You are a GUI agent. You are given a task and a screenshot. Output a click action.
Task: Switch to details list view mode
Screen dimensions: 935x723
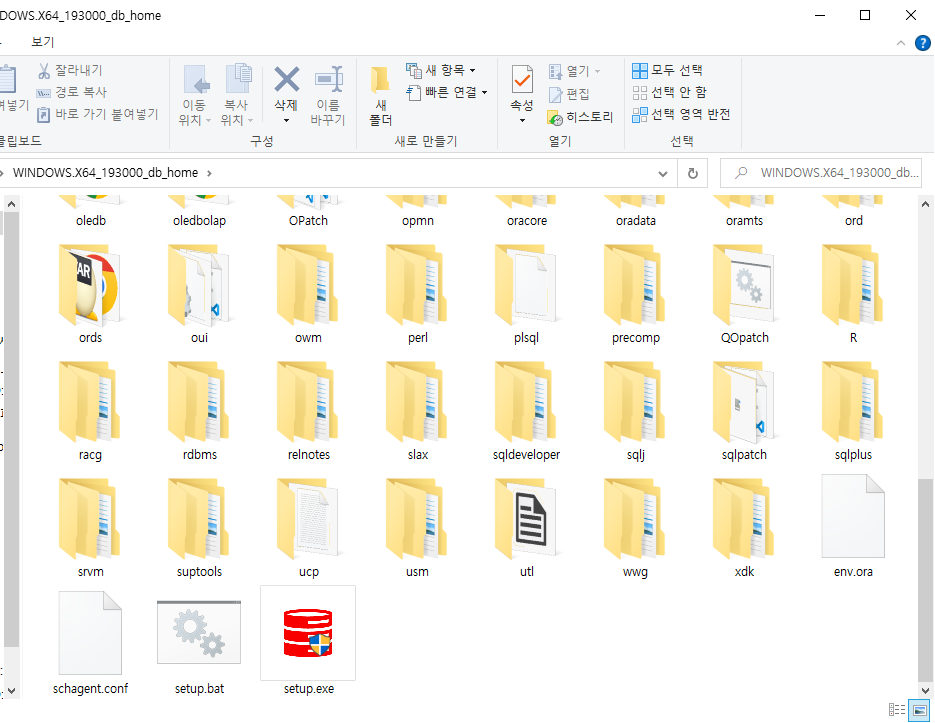coord(897,710)
